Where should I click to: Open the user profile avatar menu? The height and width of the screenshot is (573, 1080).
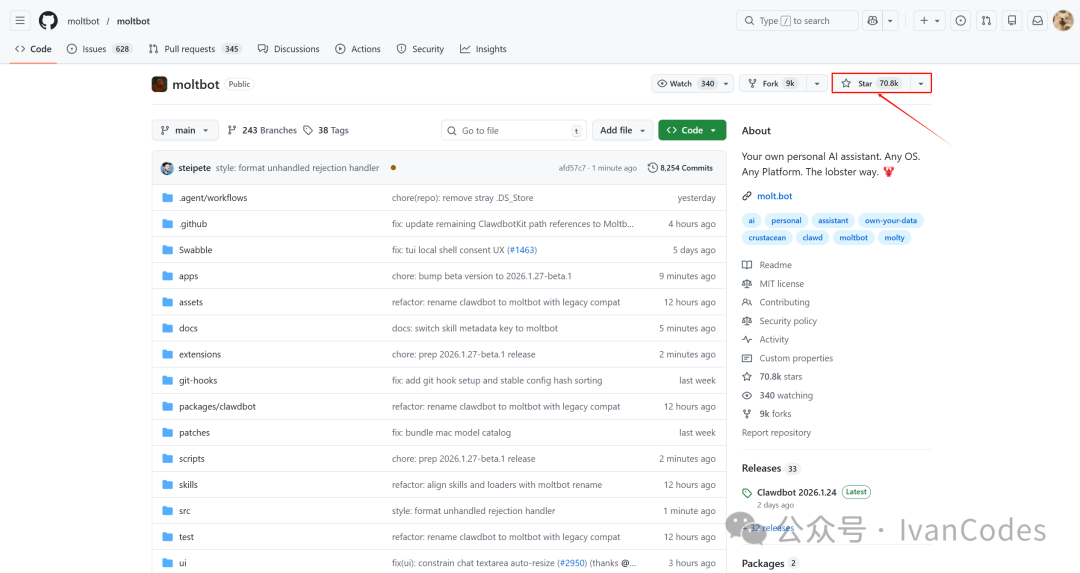[x=1063, y=21]
